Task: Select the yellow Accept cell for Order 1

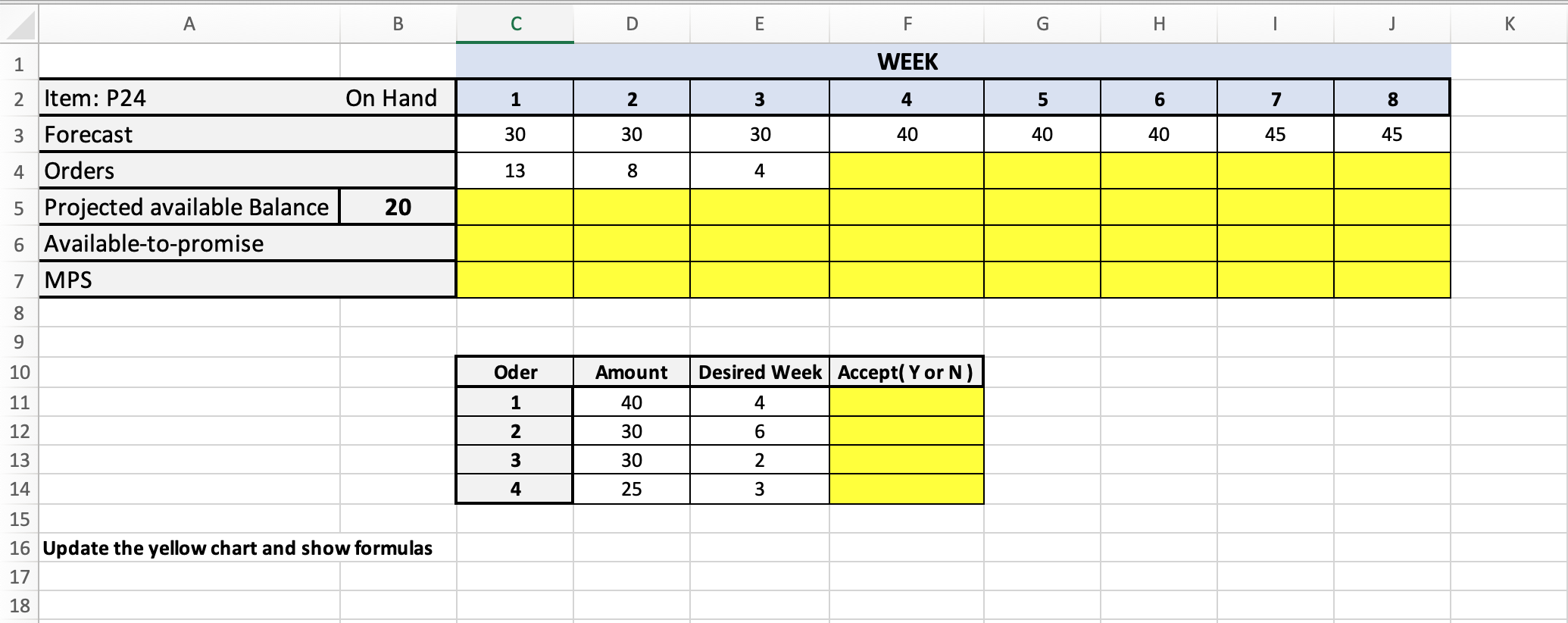Action: pyautogui.click(x=905, y=402)
